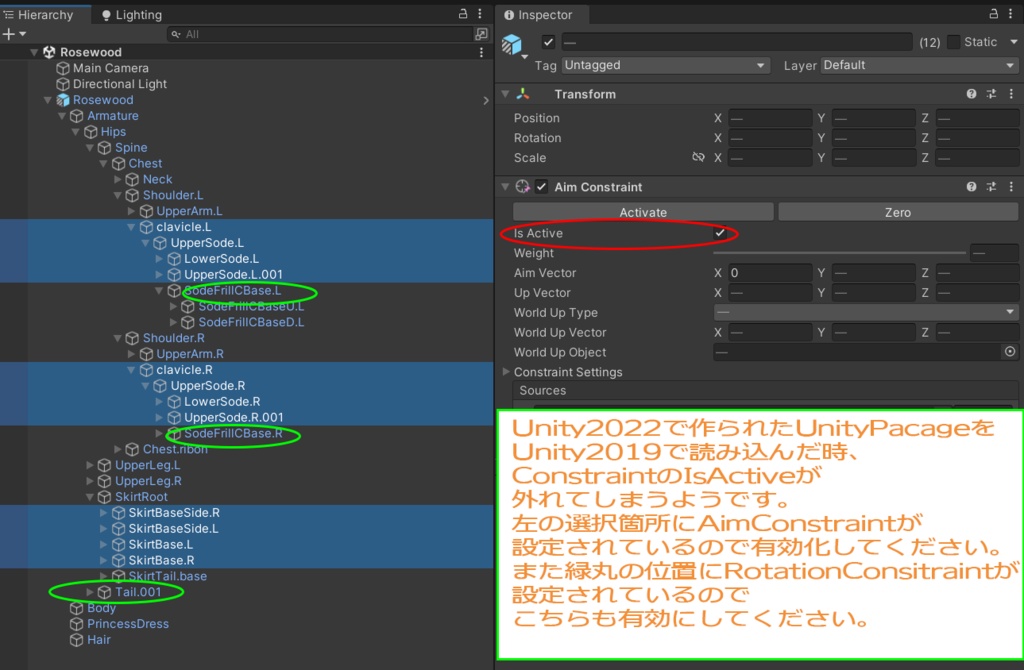This screenshot has height=670, width=1024.
Task: Focus the Hierarchy search field
Action: (319, 34)
